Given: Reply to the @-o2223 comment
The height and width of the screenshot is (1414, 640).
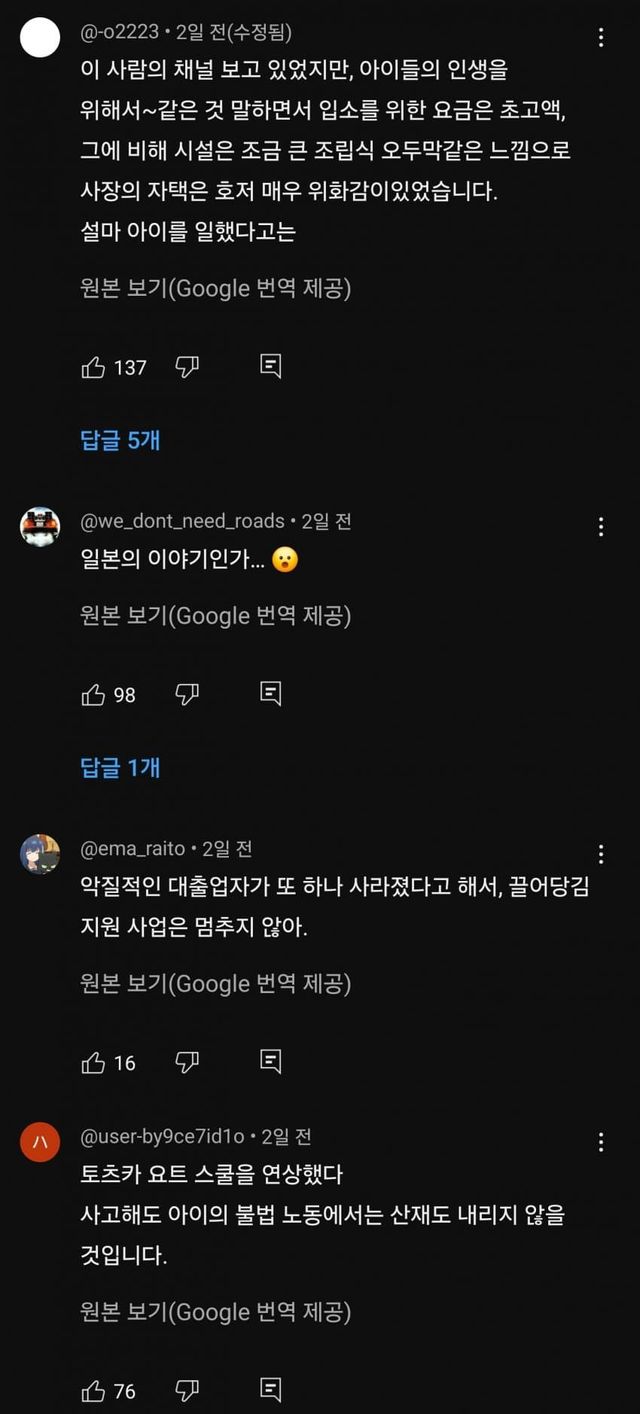Looking at the screenshot, I should 270,367.
